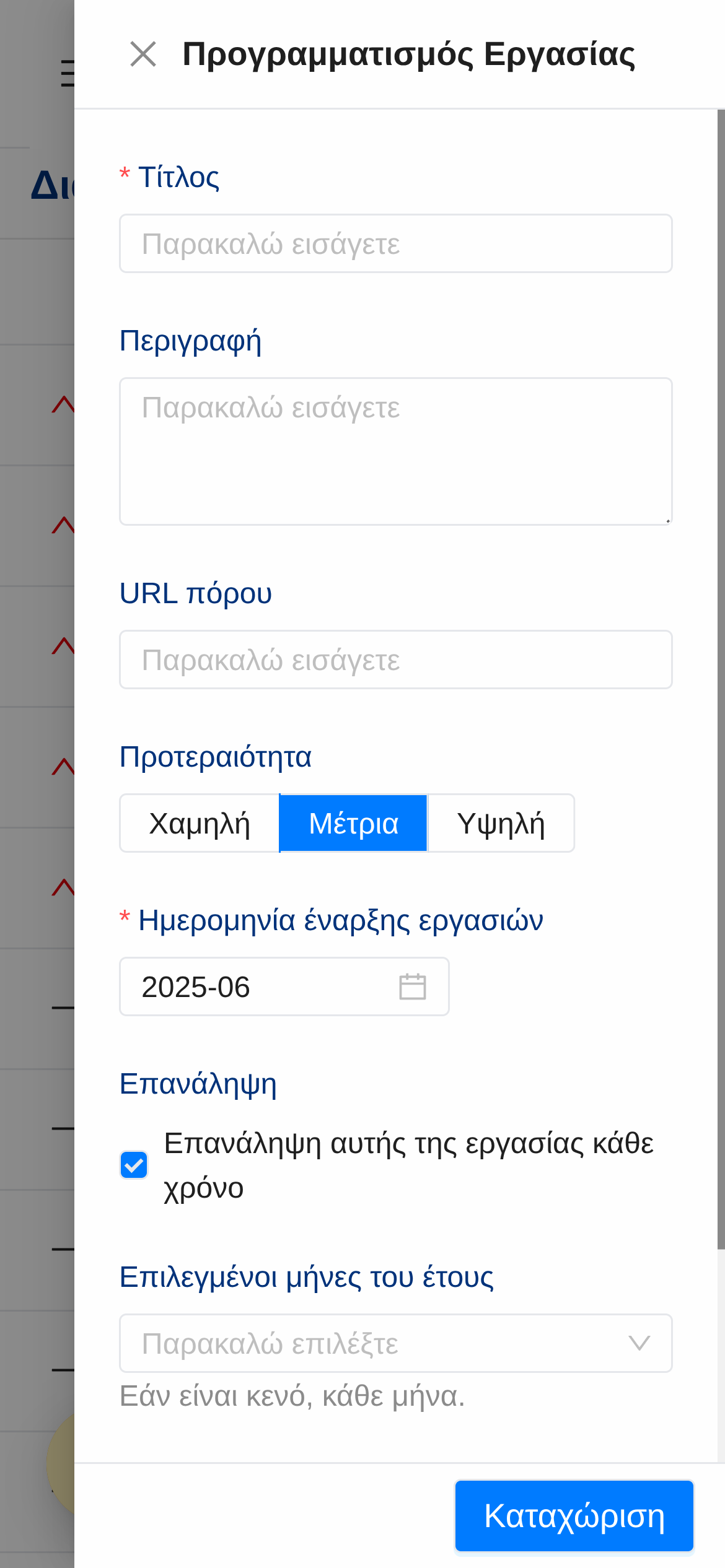725x1568 pixels.
Task: Grab the resize handle of Περιγραφή textarea
Action: tap(667, 520)
